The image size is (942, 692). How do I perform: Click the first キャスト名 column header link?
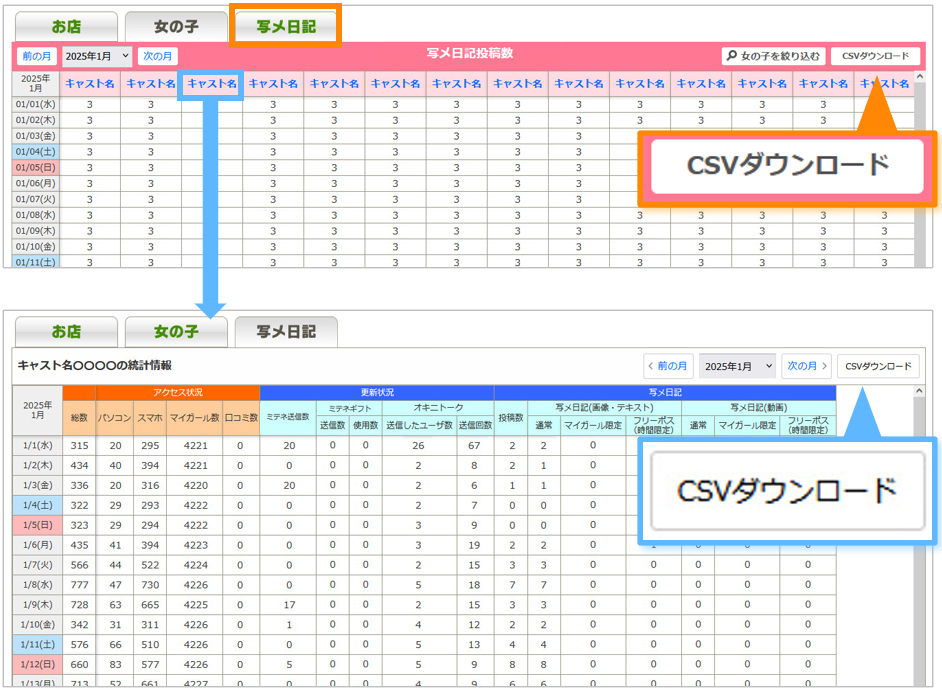click(90, 84)
